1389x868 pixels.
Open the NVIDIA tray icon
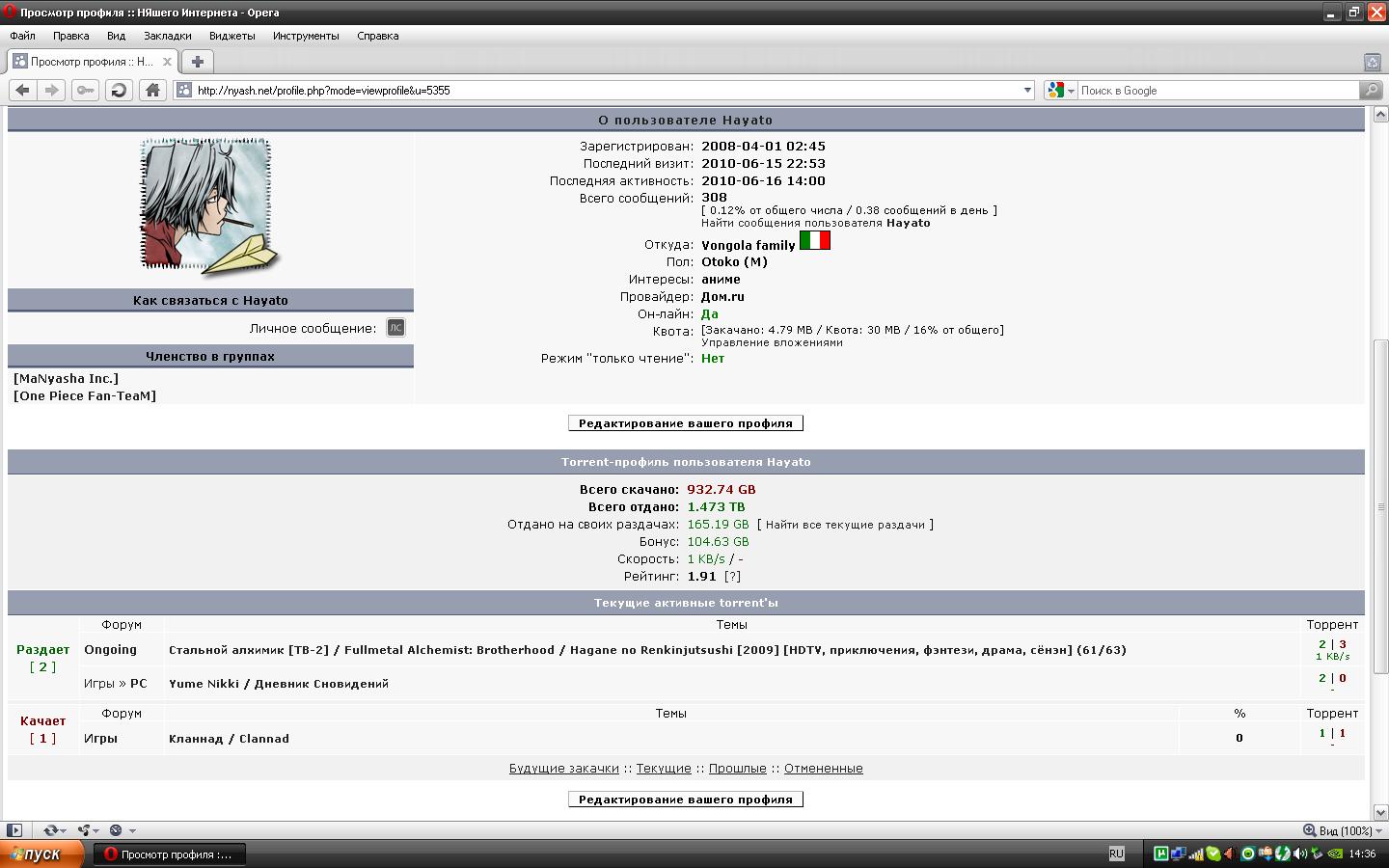click(x=1335, y=854)
